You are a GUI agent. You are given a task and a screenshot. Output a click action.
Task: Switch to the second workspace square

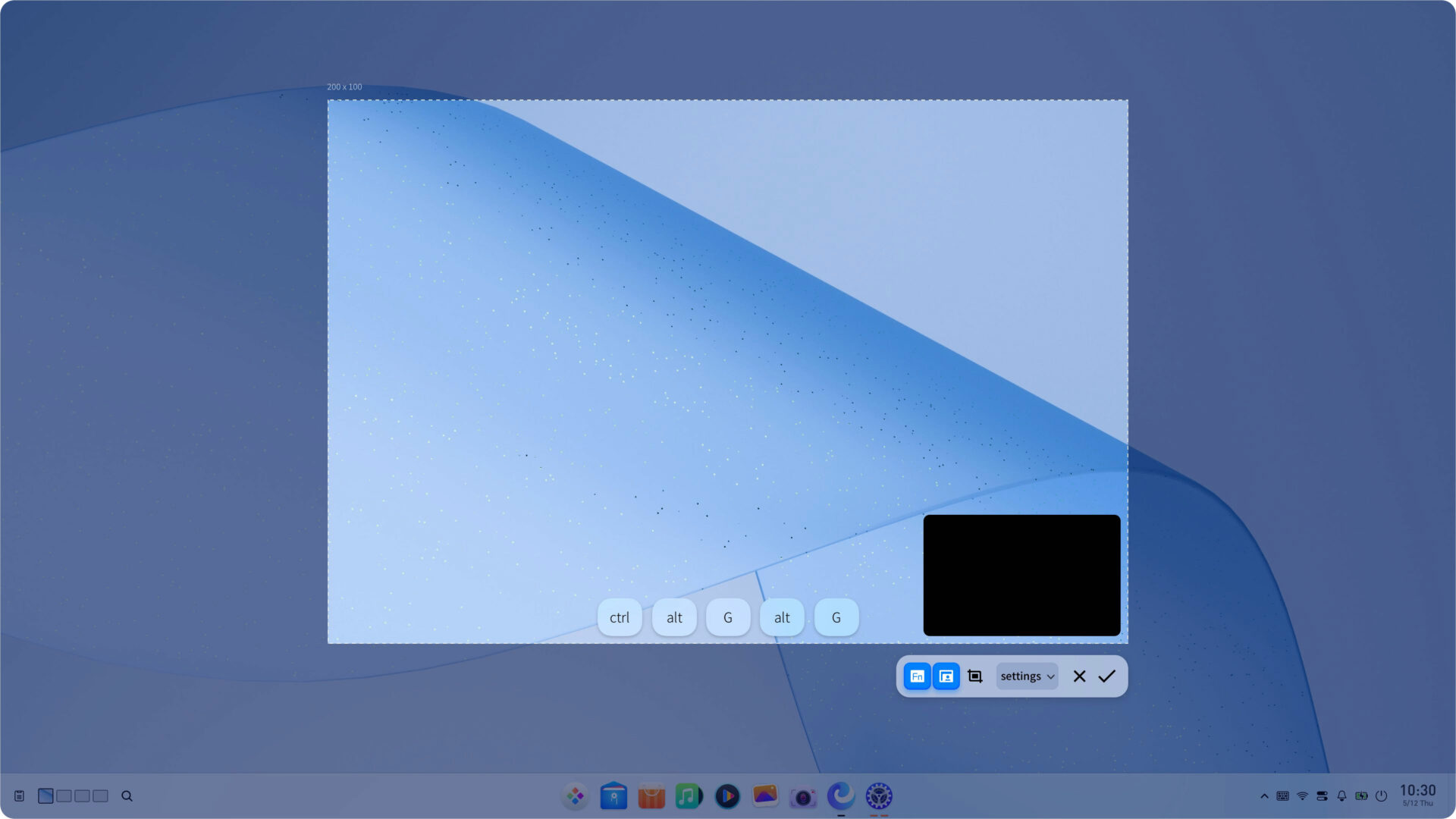click(64, 796)
